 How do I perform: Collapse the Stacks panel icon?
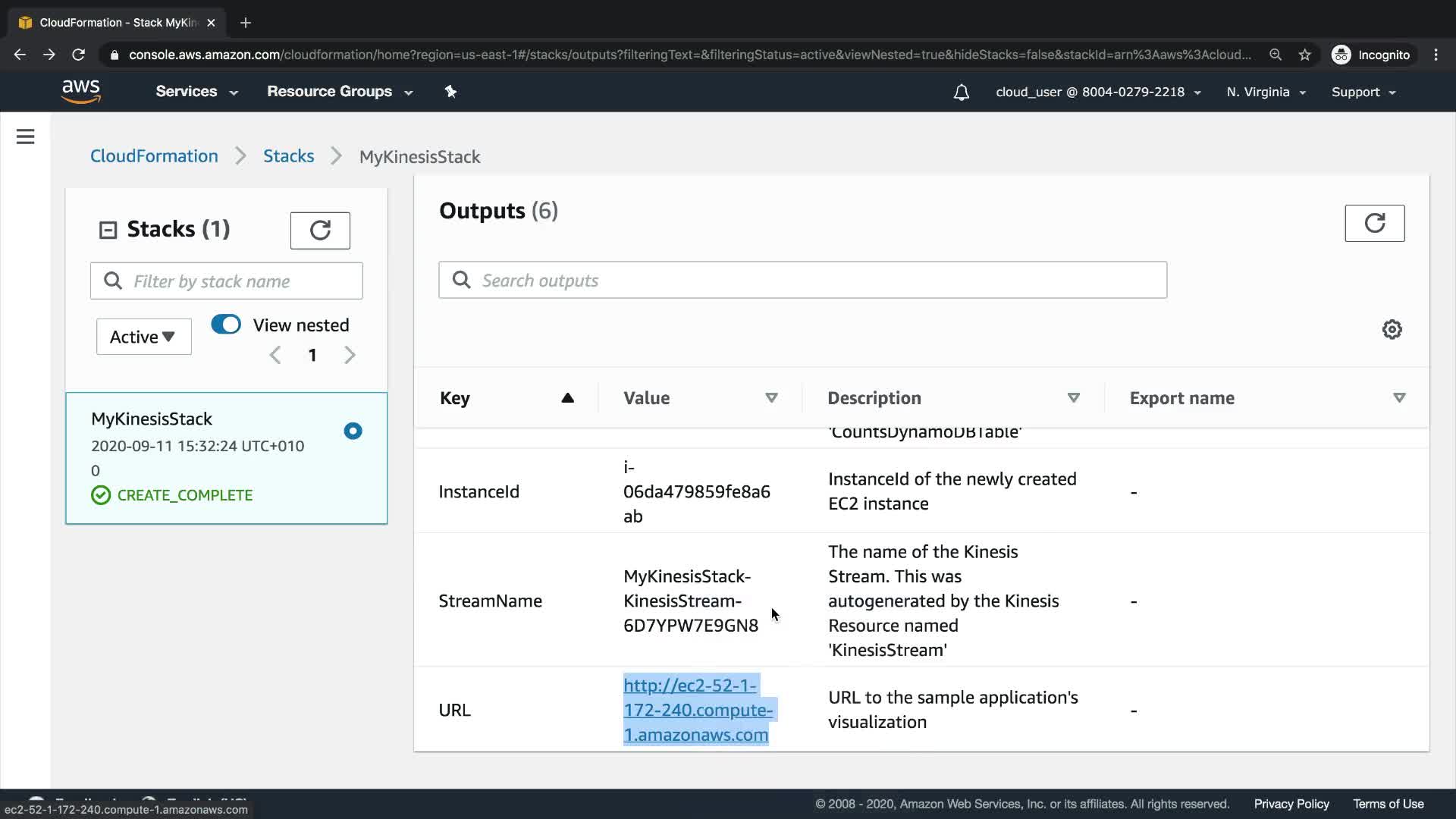click(108, 230)
